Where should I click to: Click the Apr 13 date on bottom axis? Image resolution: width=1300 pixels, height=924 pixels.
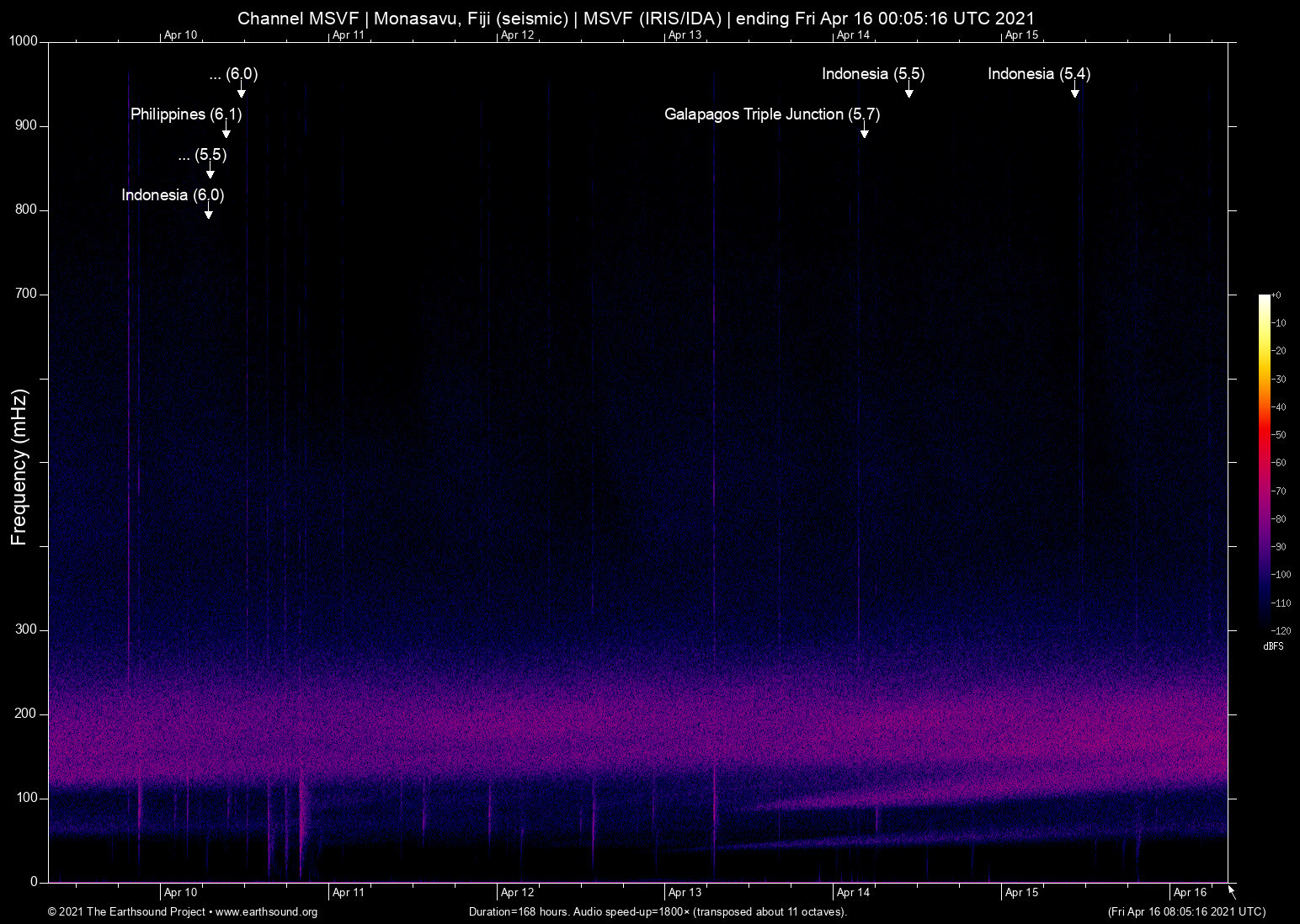(x=685, y=893)
